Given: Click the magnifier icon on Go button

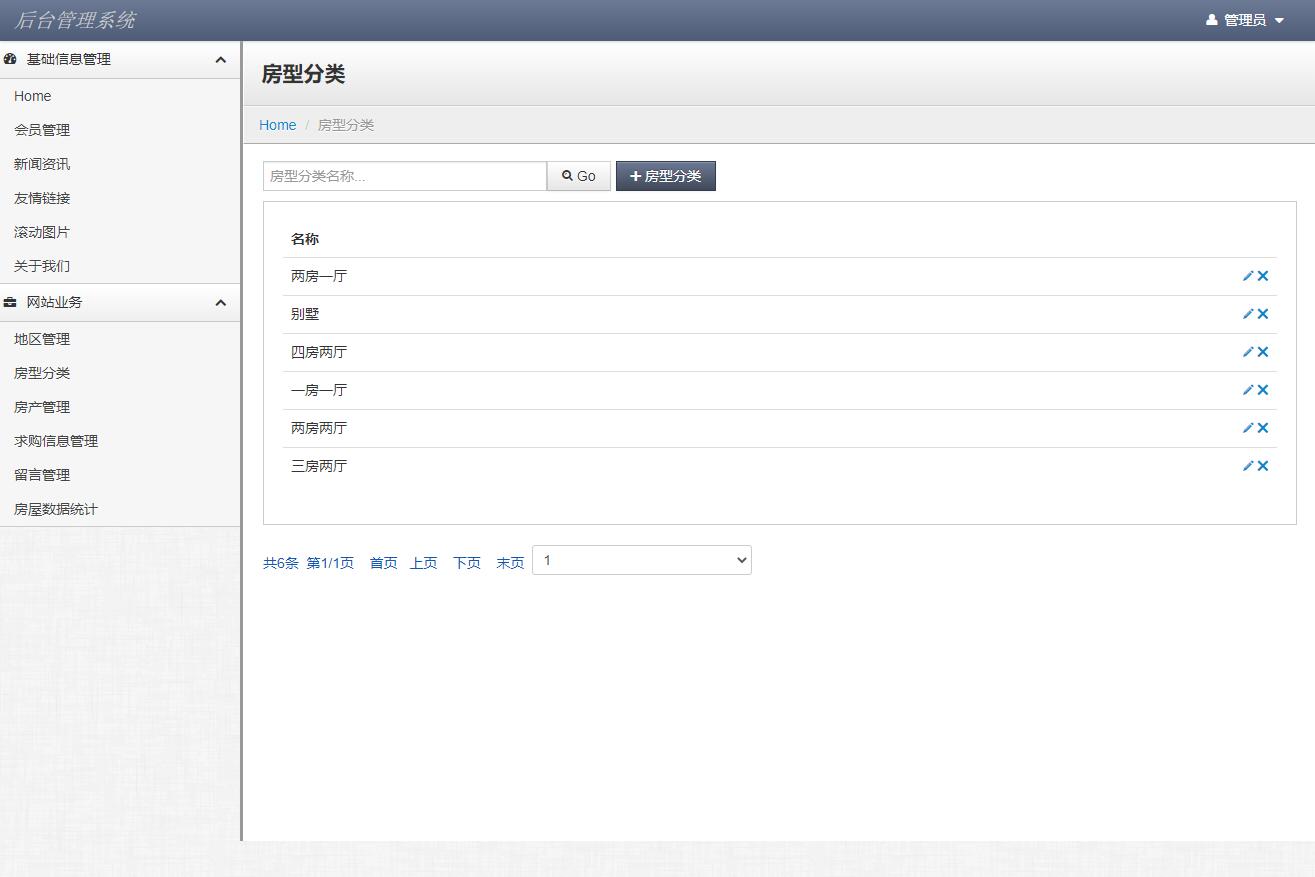Looking at the screenshot, I should point(568,175).
